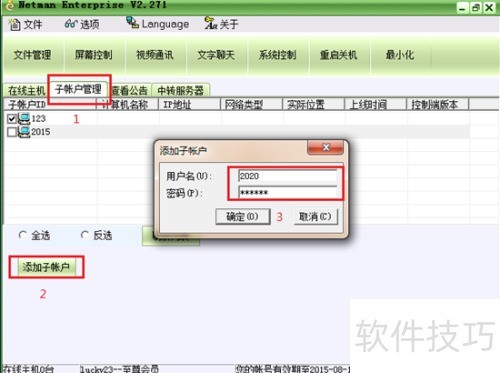Click the 文件 menu icon

[x=15, y=24]
